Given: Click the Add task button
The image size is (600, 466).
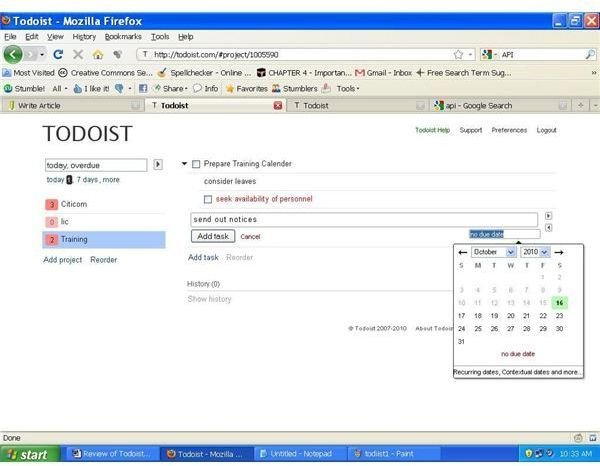Looking at the screenshot, I should [x=213, y=236].
